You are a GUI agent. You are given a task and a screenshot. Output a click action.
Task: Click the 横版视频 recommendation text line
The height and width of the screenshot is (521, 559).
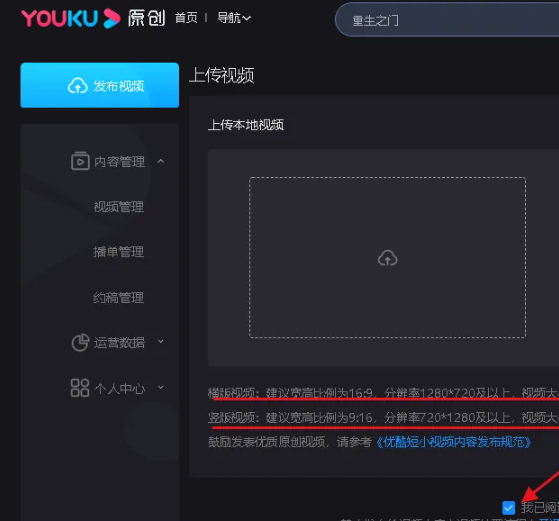click(x=383, y=393)
